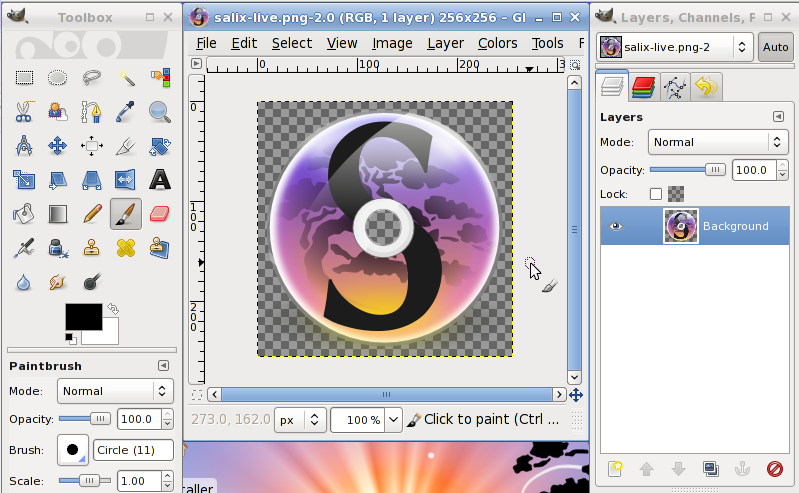Screen dimensions: 799x493
Task: Select the Eraser tool
Action: point(159,214)
